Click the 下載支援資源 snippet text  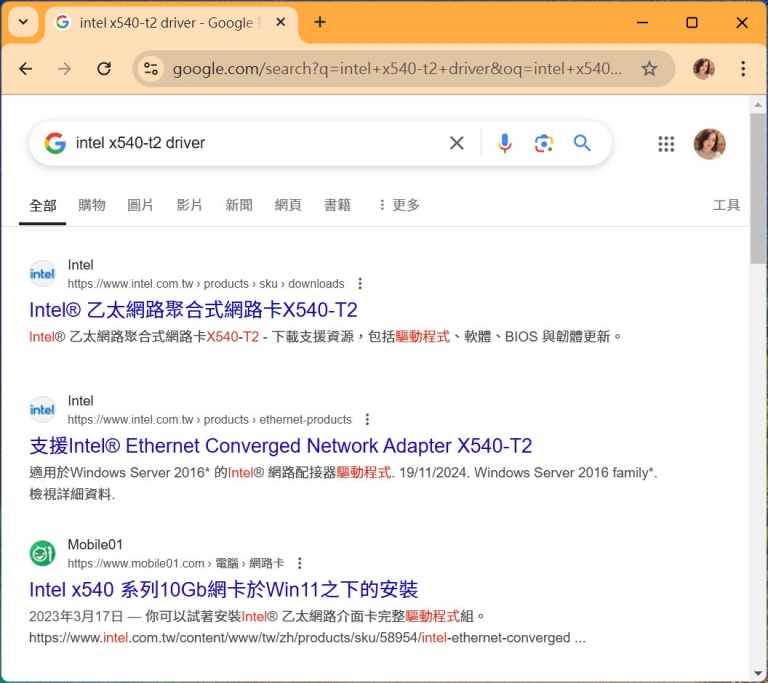pos(313,337)
